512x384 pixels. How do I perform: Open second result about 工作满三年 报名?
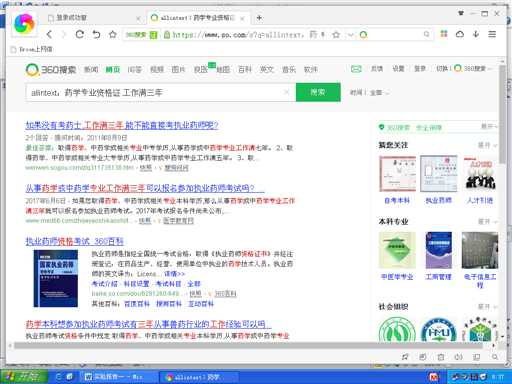click(145, 188)
